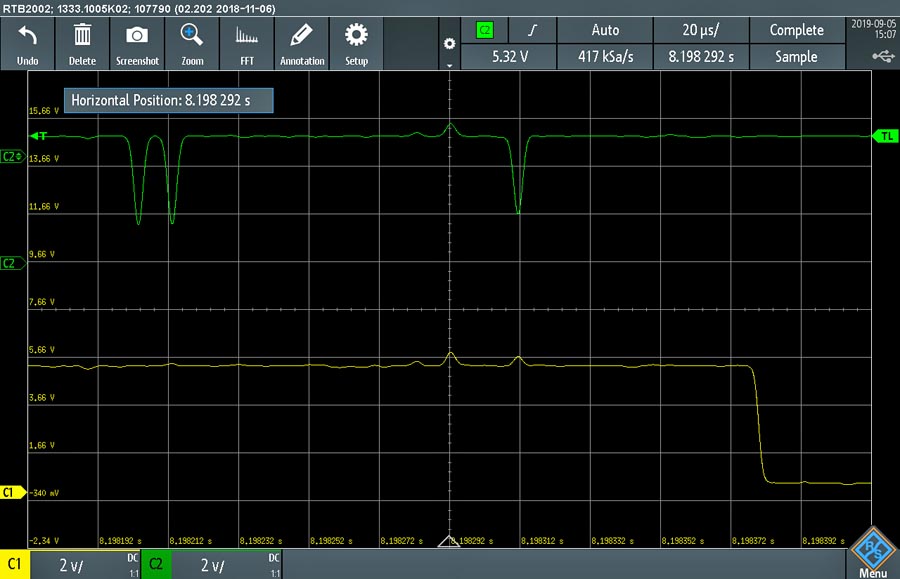Change the Sample acquisition mode

click(797, 57)
